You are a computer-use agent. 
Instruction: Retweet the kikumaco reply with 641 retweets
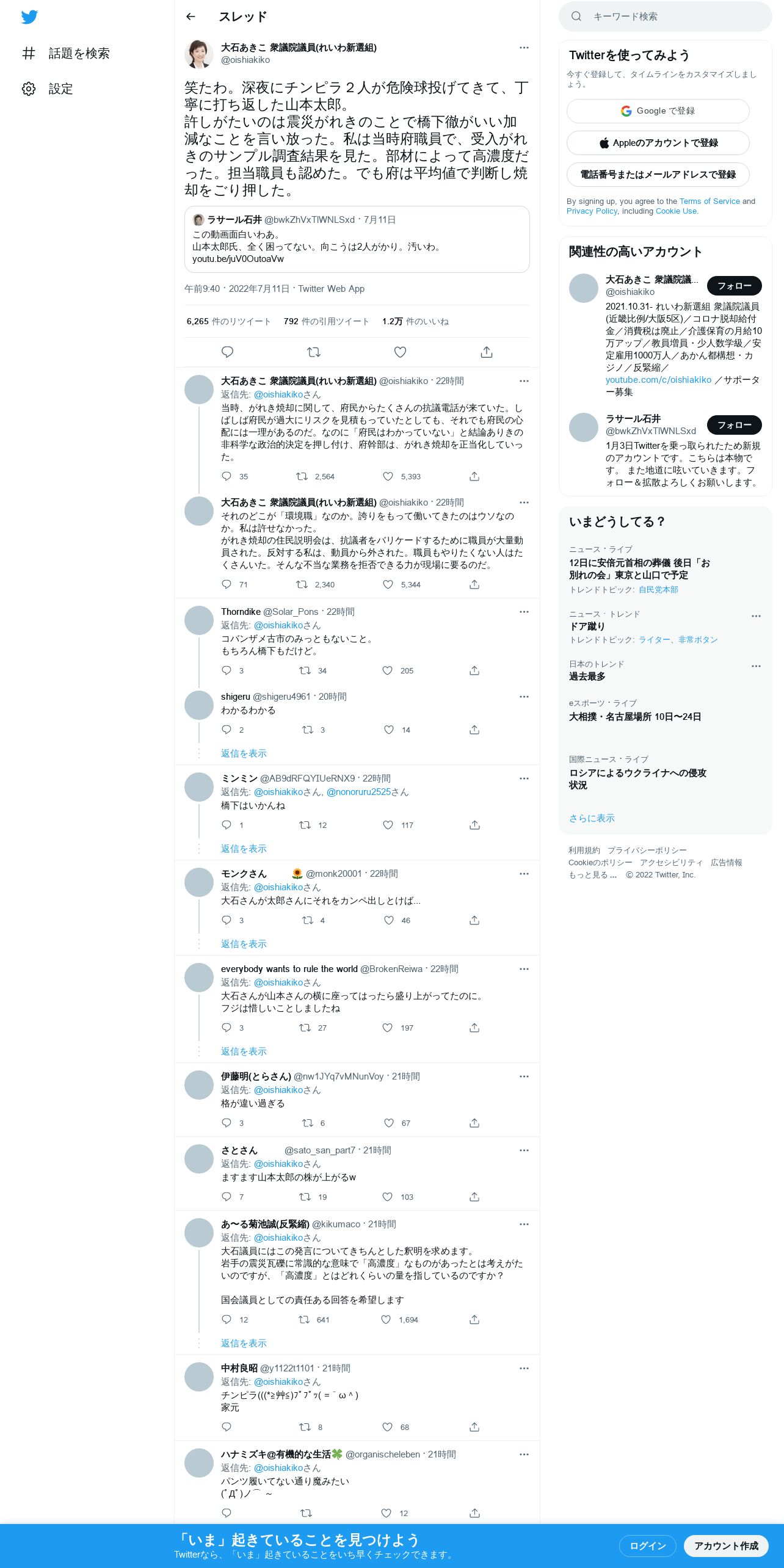point(304,1319)
